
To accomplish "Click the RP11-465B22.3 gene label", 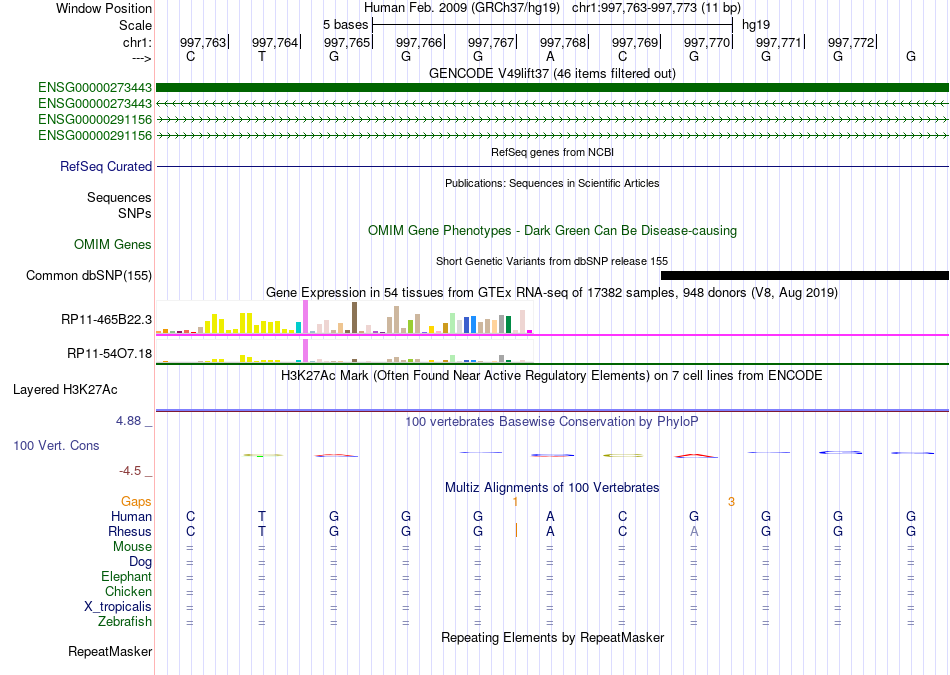I will pos(107,319).
